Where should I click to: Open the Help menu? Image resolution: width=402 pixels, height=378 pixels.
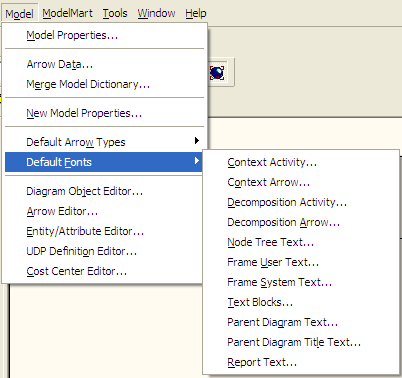pyautogui.click(x=196, y=13)
